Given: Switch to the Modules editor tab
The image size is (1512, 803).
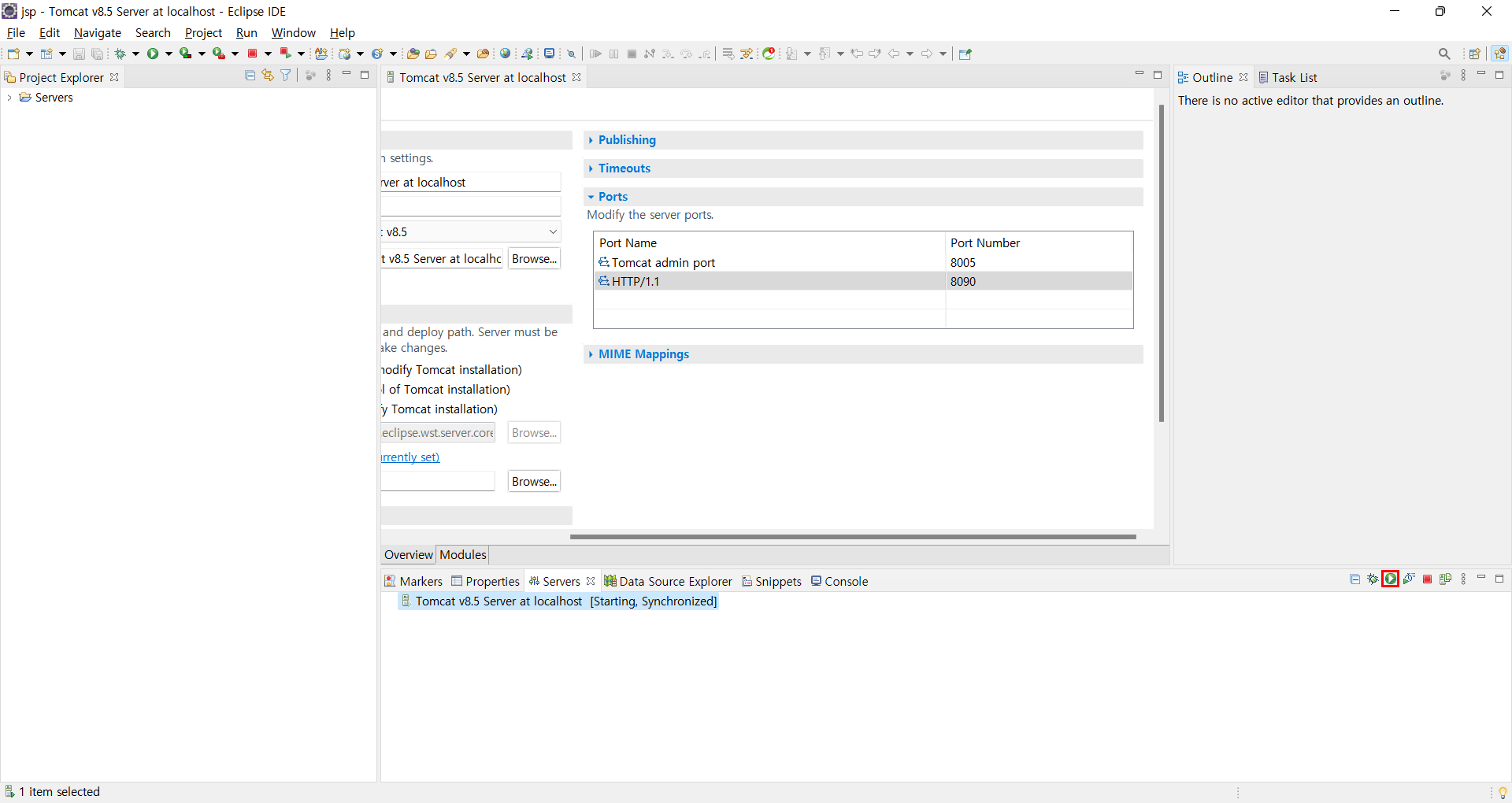Looking at the screenshot, I should (463, 555).
